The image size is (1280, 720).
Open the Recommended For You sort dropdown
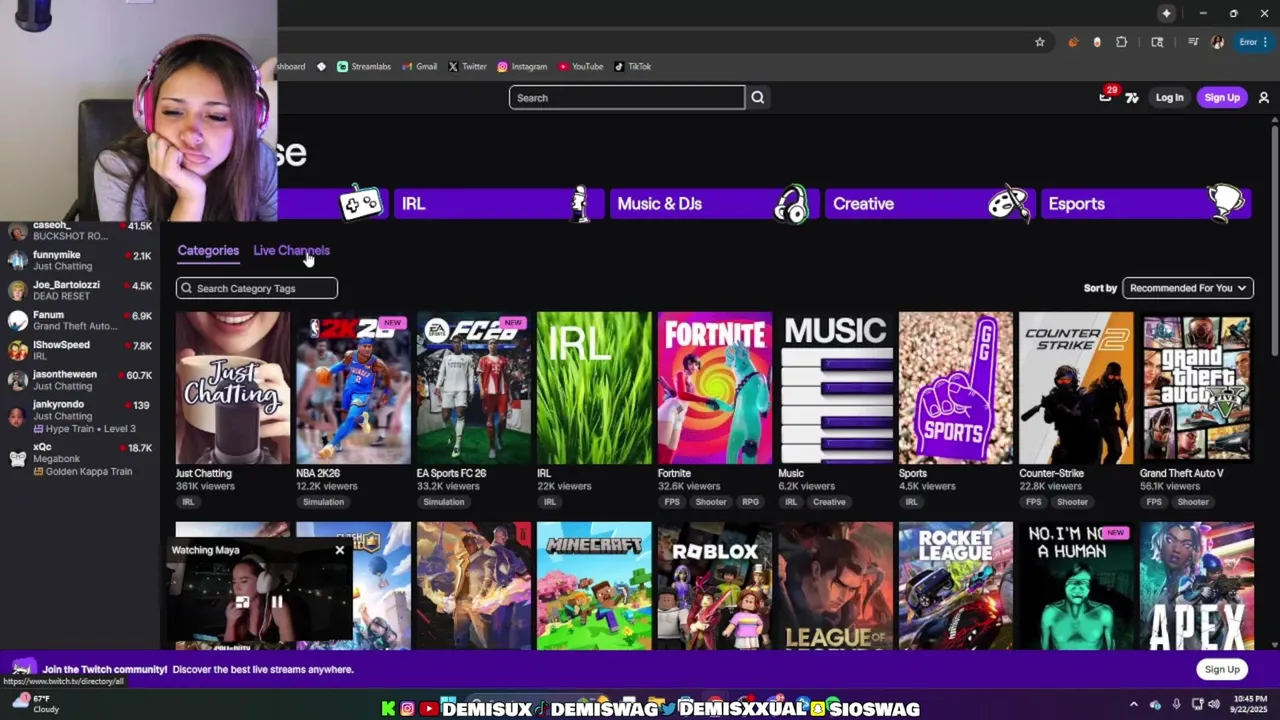pos(1187,288)
